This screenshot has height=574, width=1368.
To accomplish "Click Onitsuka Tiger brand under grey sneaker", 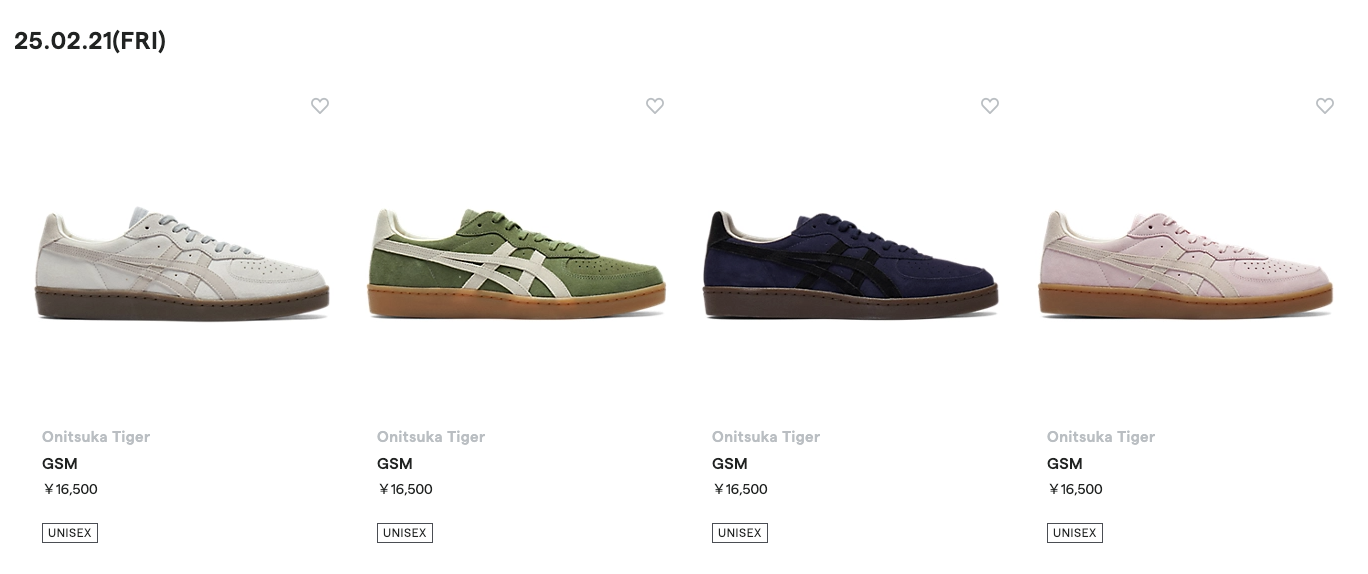I will 96,437.
